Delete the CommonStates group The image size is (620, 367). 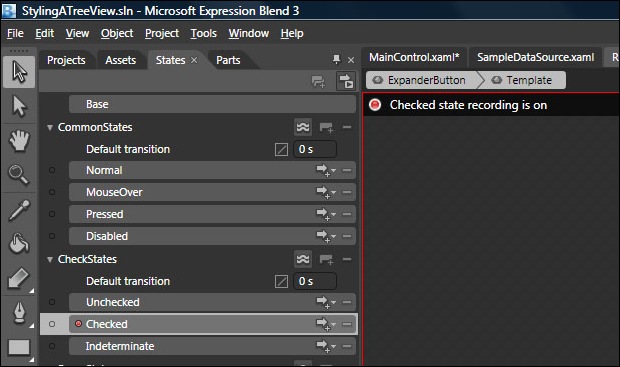(347, 127)
